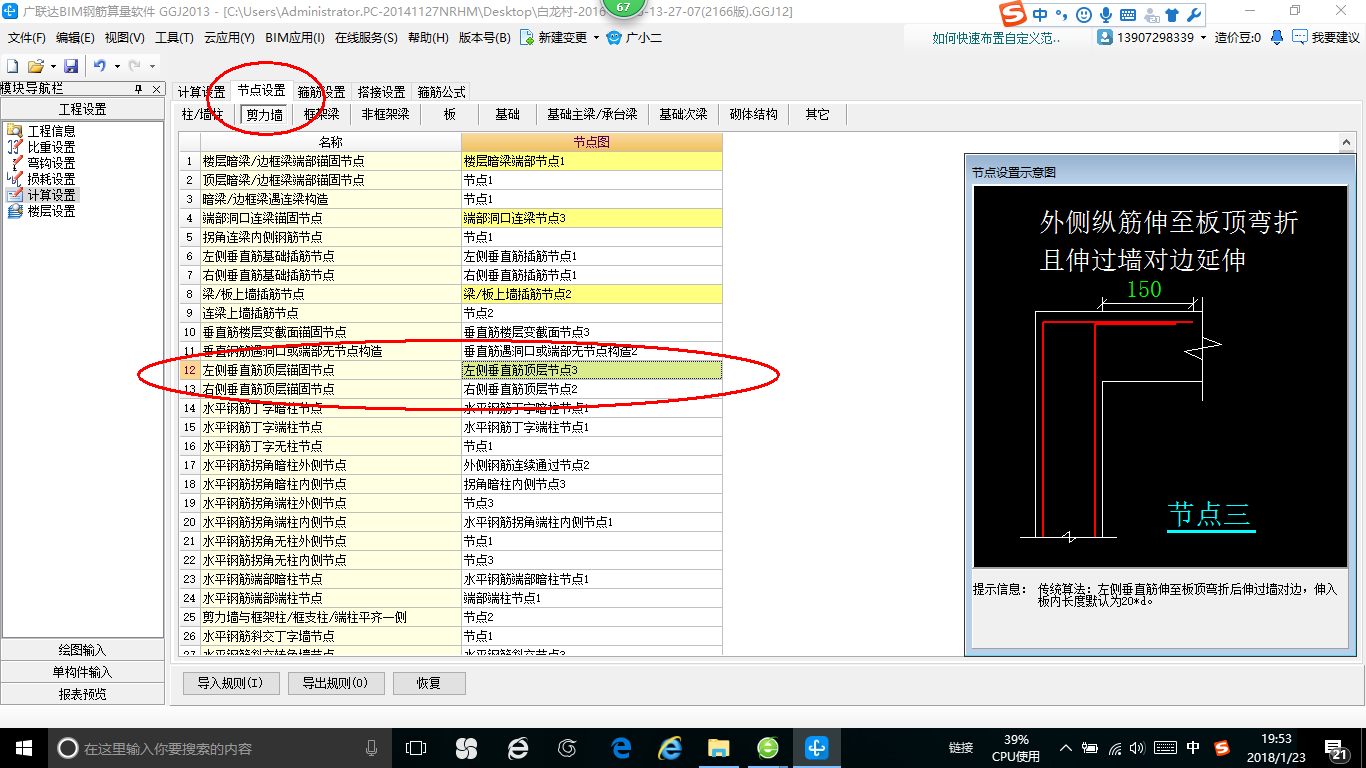Click the Sogou voice input microphone icon
The height and width of the screenshot is (768, 1366).
tap(1106, 15)
